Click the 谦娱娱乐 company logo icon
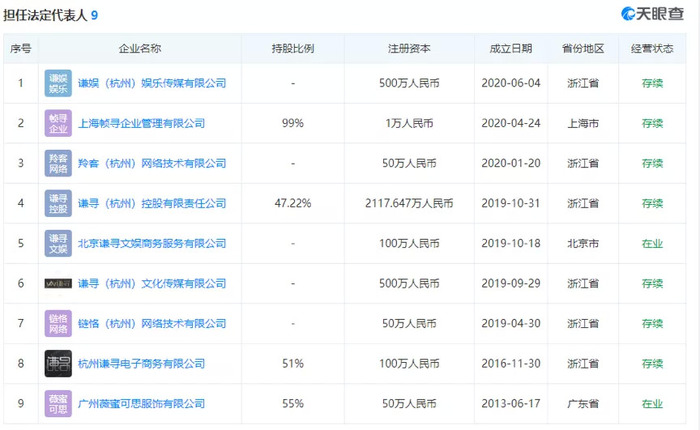The width and height of the screenshot is (700, 430). 58,83
